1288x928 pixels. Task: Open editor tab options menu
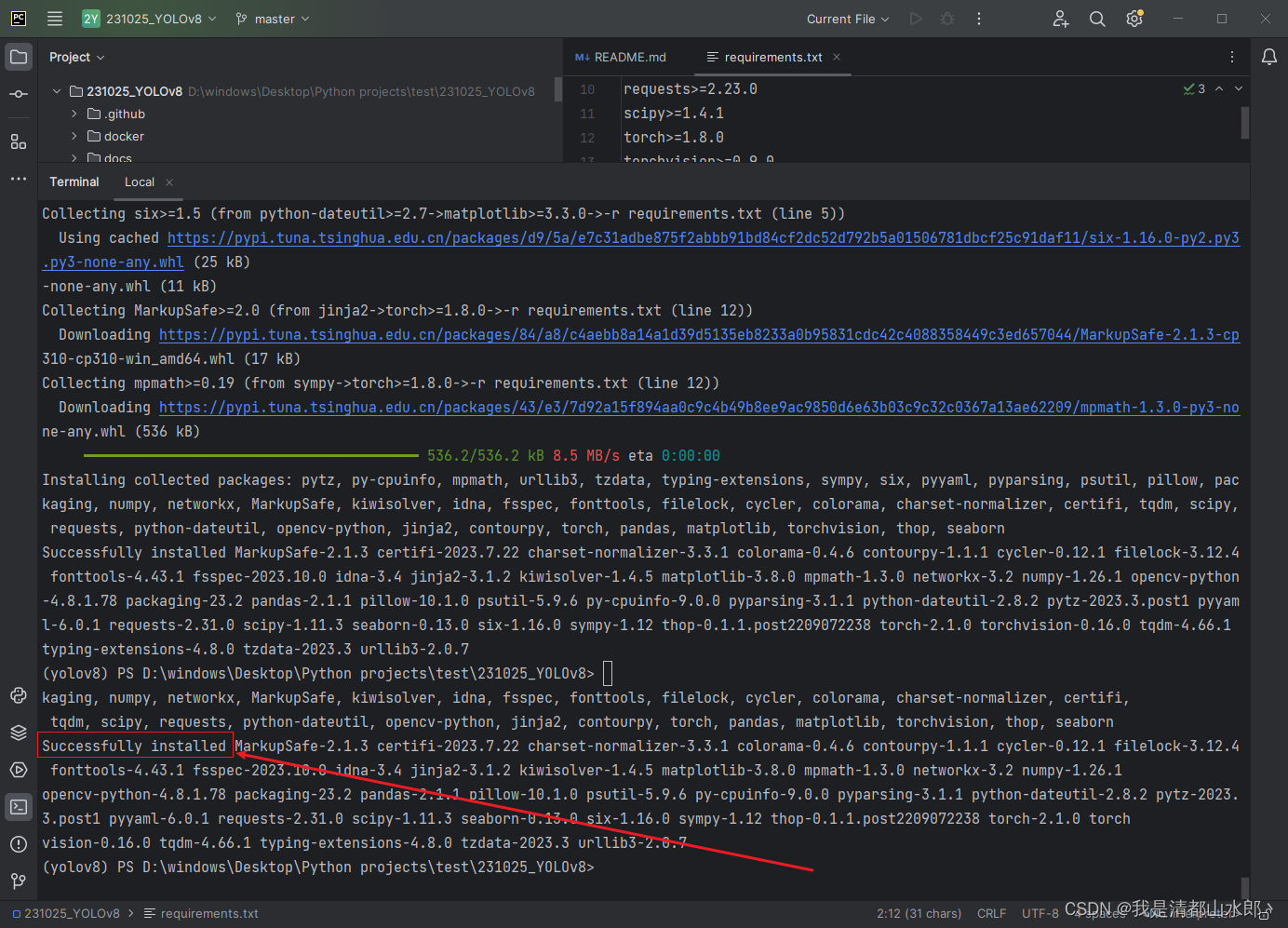coord(1232,57)
